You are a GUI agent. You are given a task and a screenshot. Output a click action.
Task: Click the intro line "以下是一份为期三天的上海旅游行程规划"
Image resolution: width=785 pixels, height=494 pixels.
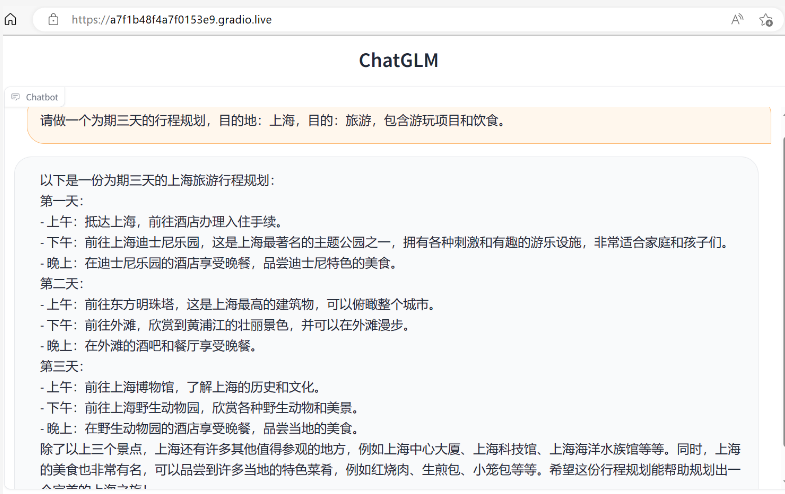pyautogui.click(x=157, y=180)
